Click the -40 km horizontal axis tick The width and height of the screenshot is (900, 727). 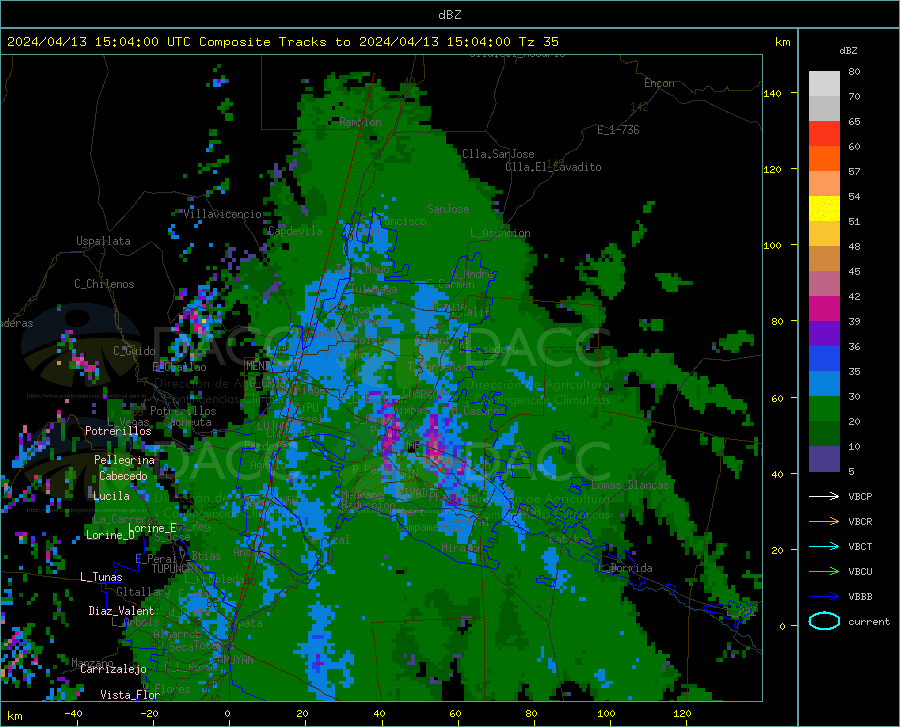[73, 713]
